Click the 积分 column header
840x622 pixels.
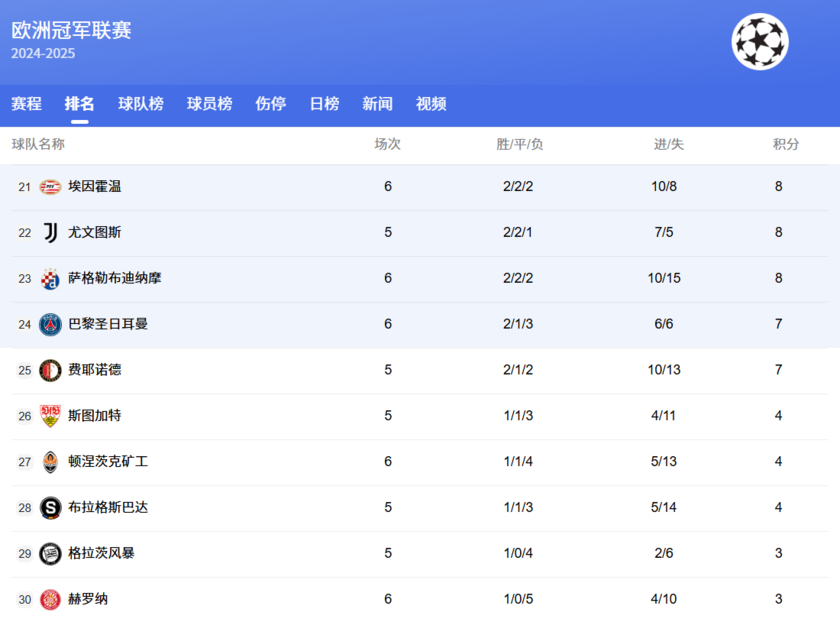tap(785, 144)
